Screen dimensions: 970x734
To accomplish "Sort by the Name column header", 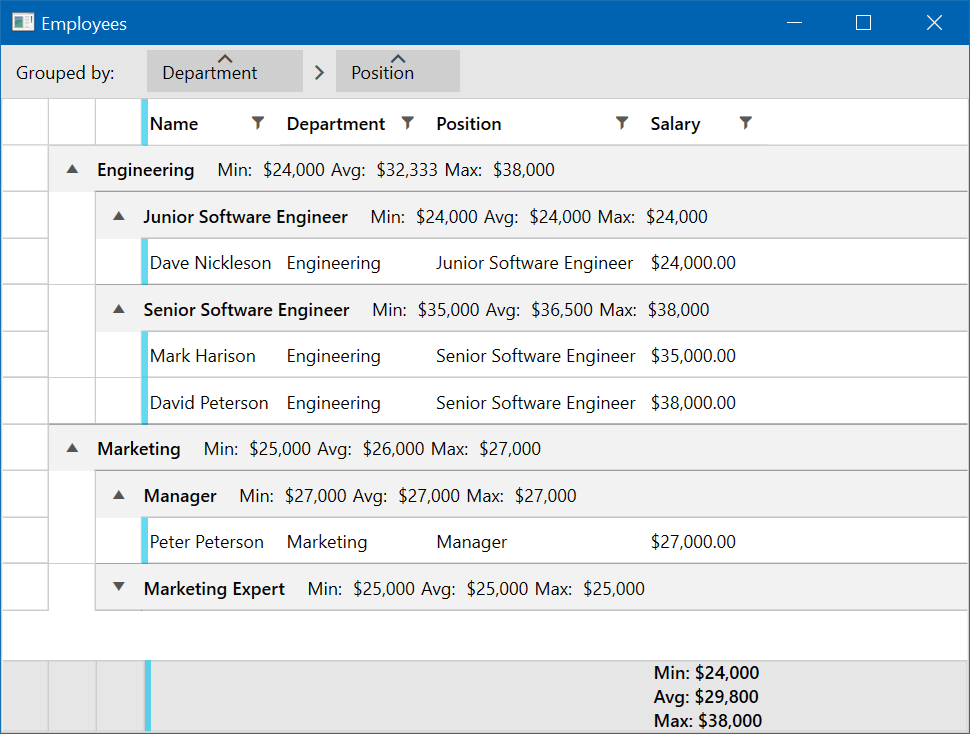I will point(174,124).
